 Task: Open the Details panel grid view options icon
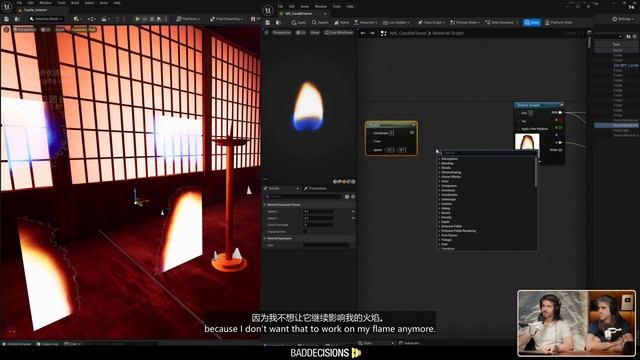[x=347, y=196]
